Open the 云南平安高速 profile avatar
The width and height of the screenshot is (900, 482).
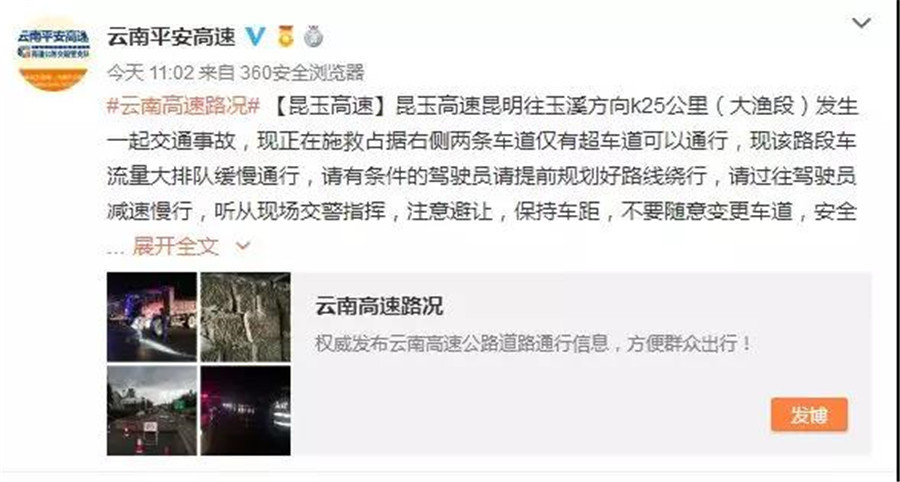[x=53, y=53]
